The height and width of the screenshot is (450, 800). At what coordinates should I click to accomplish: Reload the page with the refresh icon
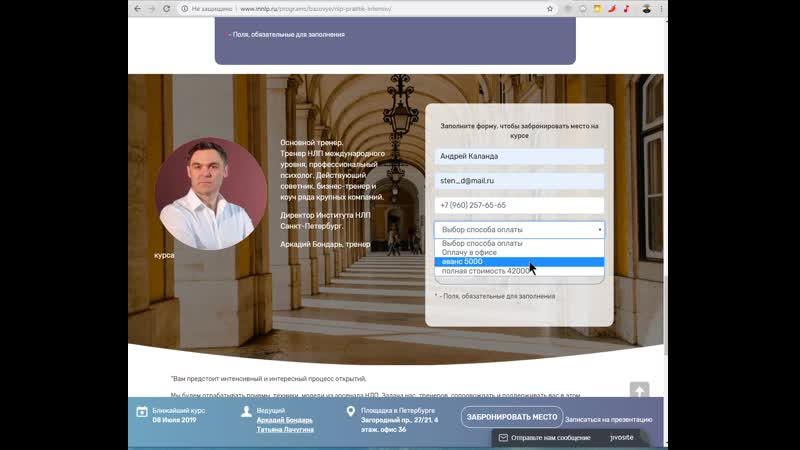tap(166, 9)
